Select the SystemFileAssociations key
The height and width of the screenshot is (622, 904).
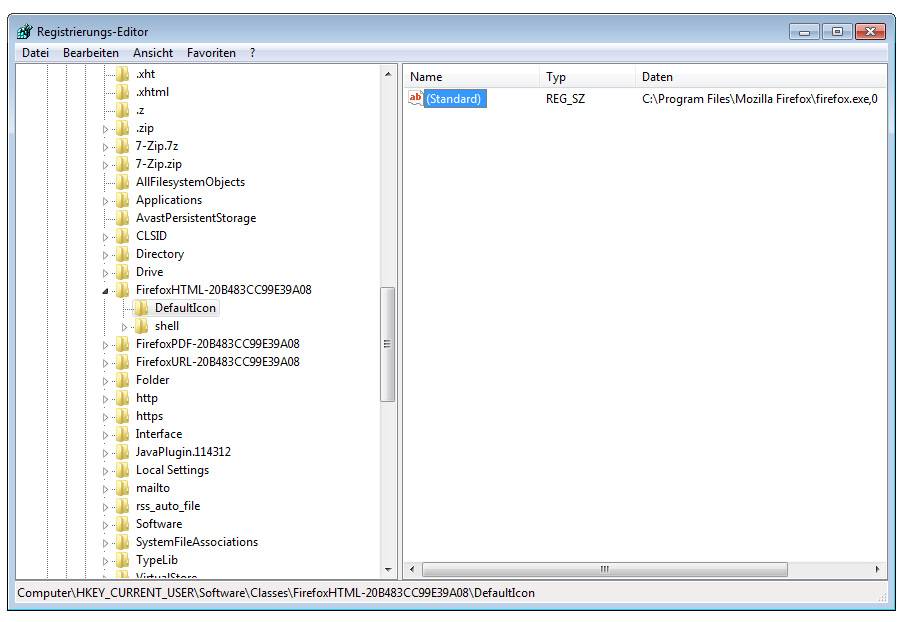click(x=196, y=542)
